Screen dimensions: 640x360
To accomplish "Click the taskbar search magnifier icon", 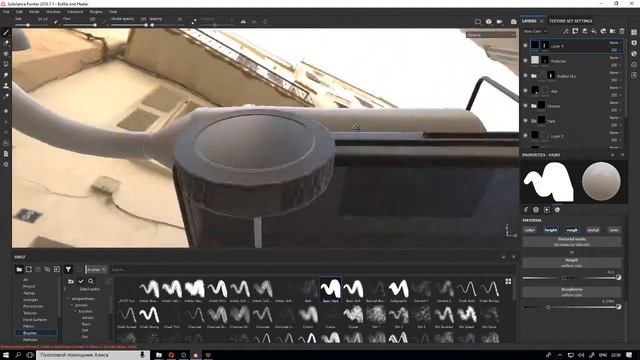I will pyautogui.click(x=18, y=355).
